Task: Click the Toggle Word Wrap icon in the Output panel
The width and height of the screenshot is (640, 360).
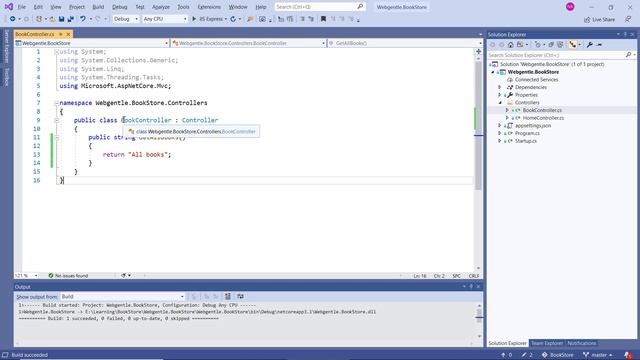Action: click(240, 296)
